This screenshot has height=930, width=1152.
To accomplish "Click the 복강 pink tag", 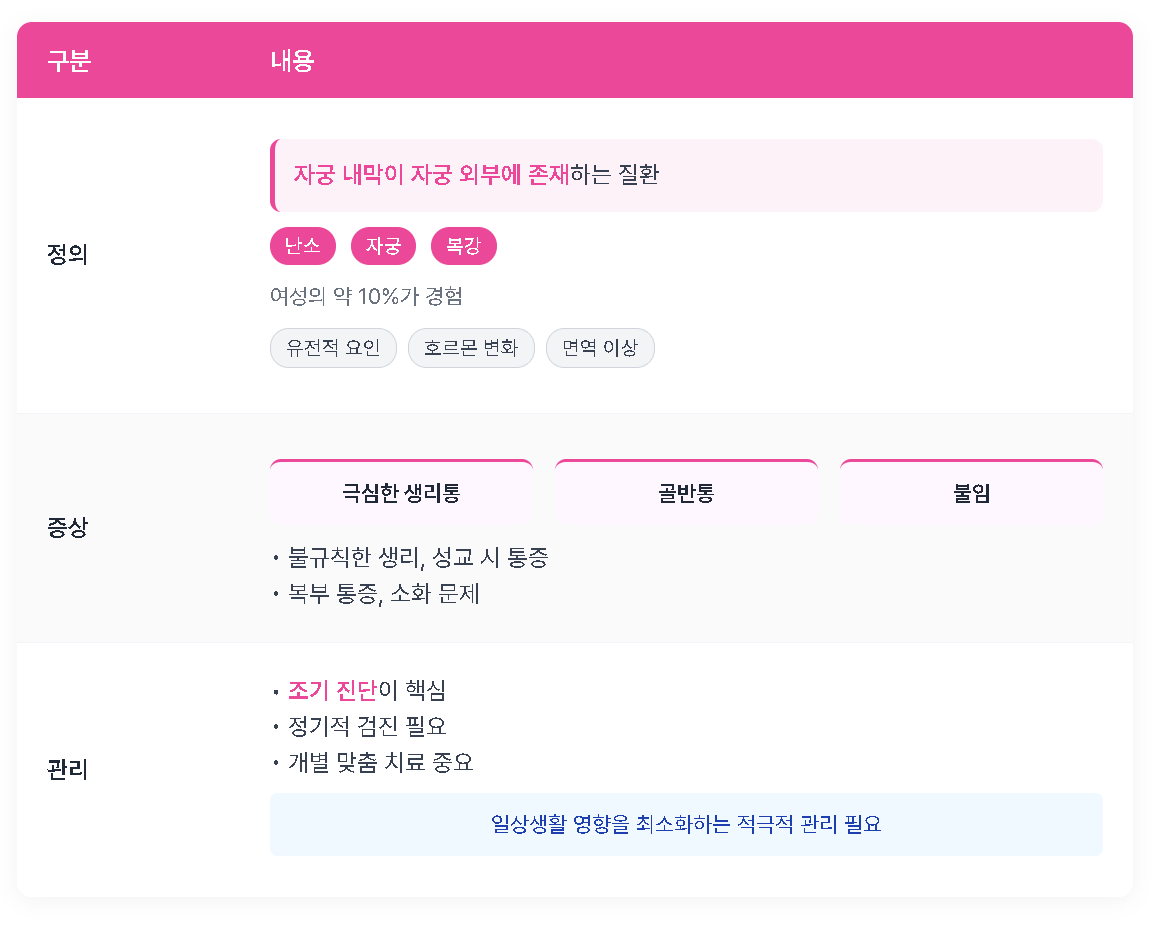I will pyautogui.click(x=464, y=246).
